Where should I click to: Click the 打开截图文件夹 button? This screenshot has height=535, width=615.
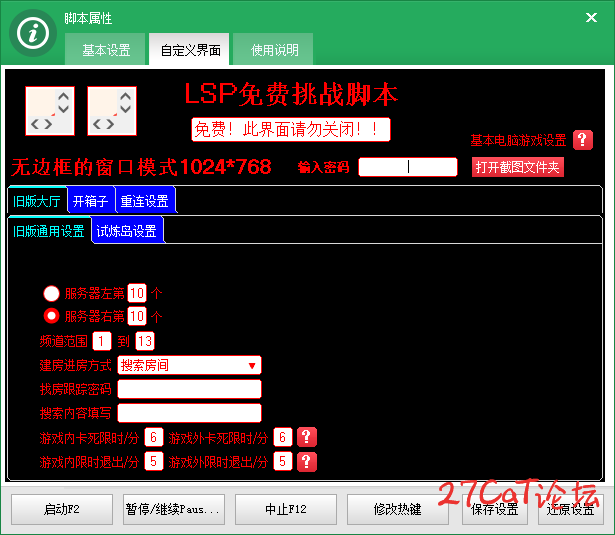(518, 167)
